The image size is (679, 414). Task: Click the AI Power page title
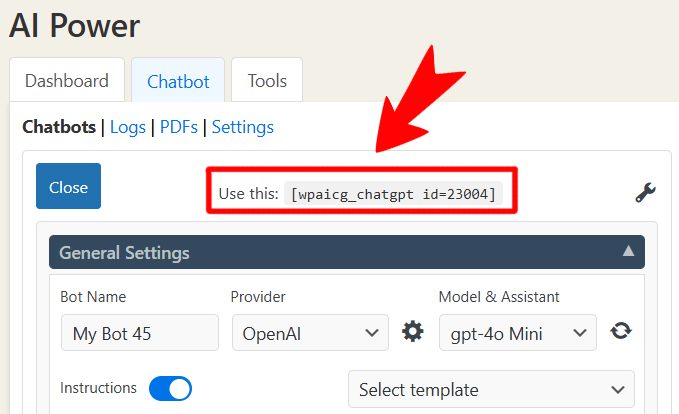coord(74,26)
